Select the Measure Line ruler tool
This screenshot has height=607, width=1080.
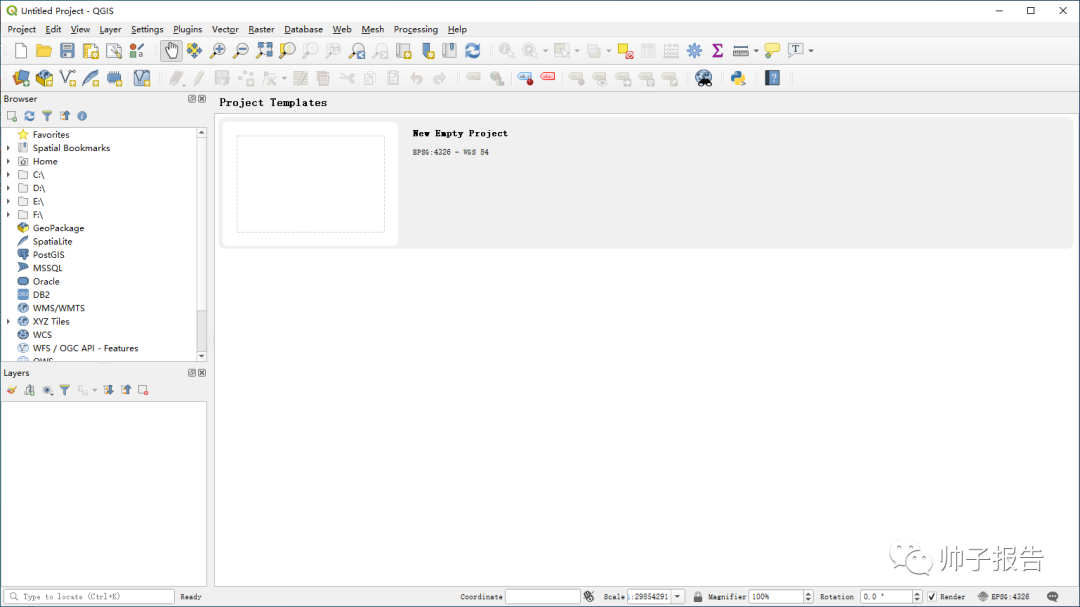740,50
